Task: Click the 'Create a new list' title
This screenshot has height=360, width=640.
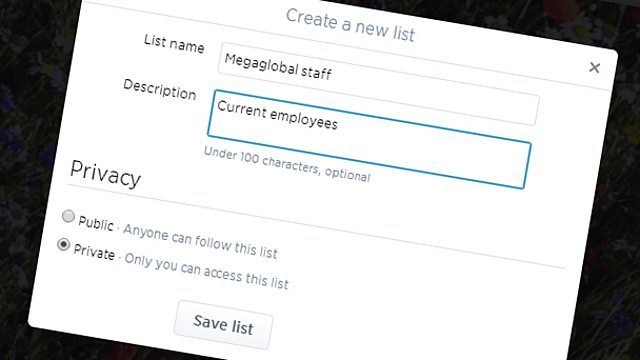Action: point(350,25)
